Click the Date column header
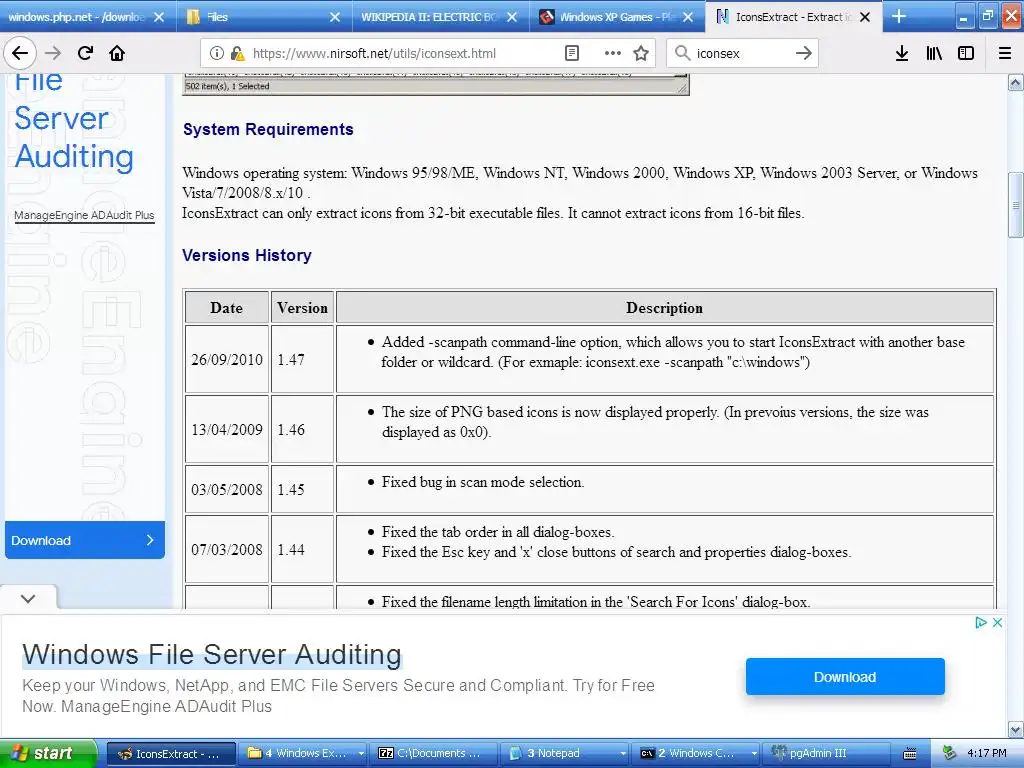This screenshot has height=768, width=1024. 227,308
